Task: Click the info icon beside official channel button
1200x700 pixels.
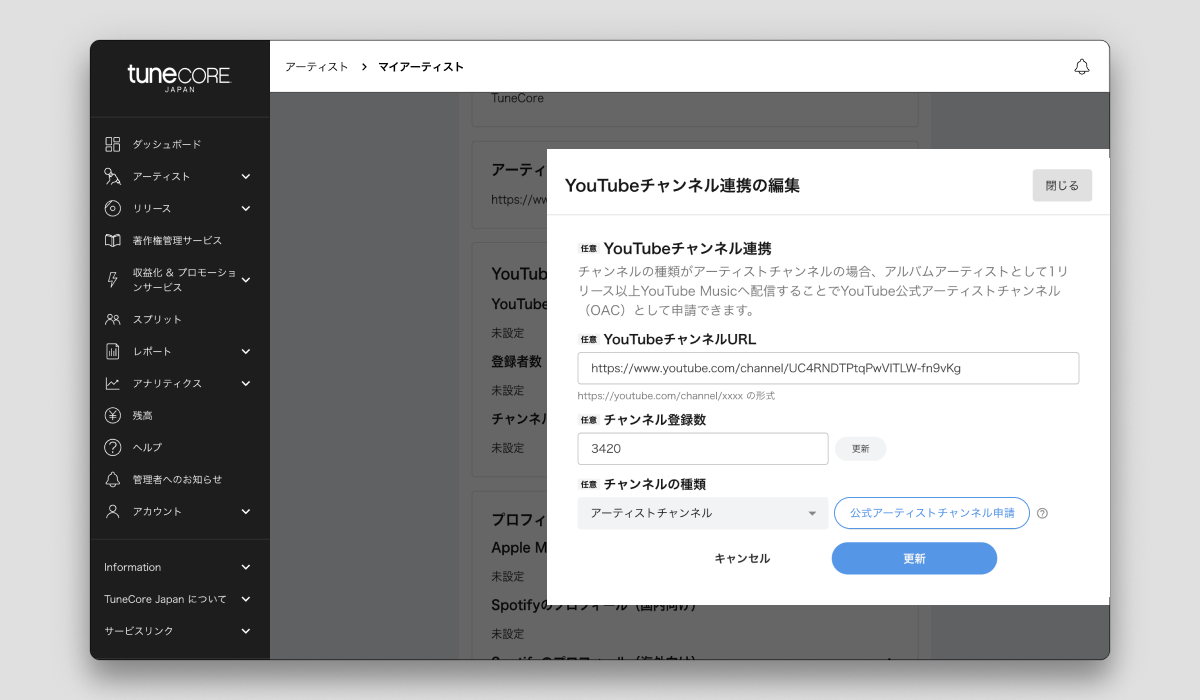Action: [x=1043, y=513]
